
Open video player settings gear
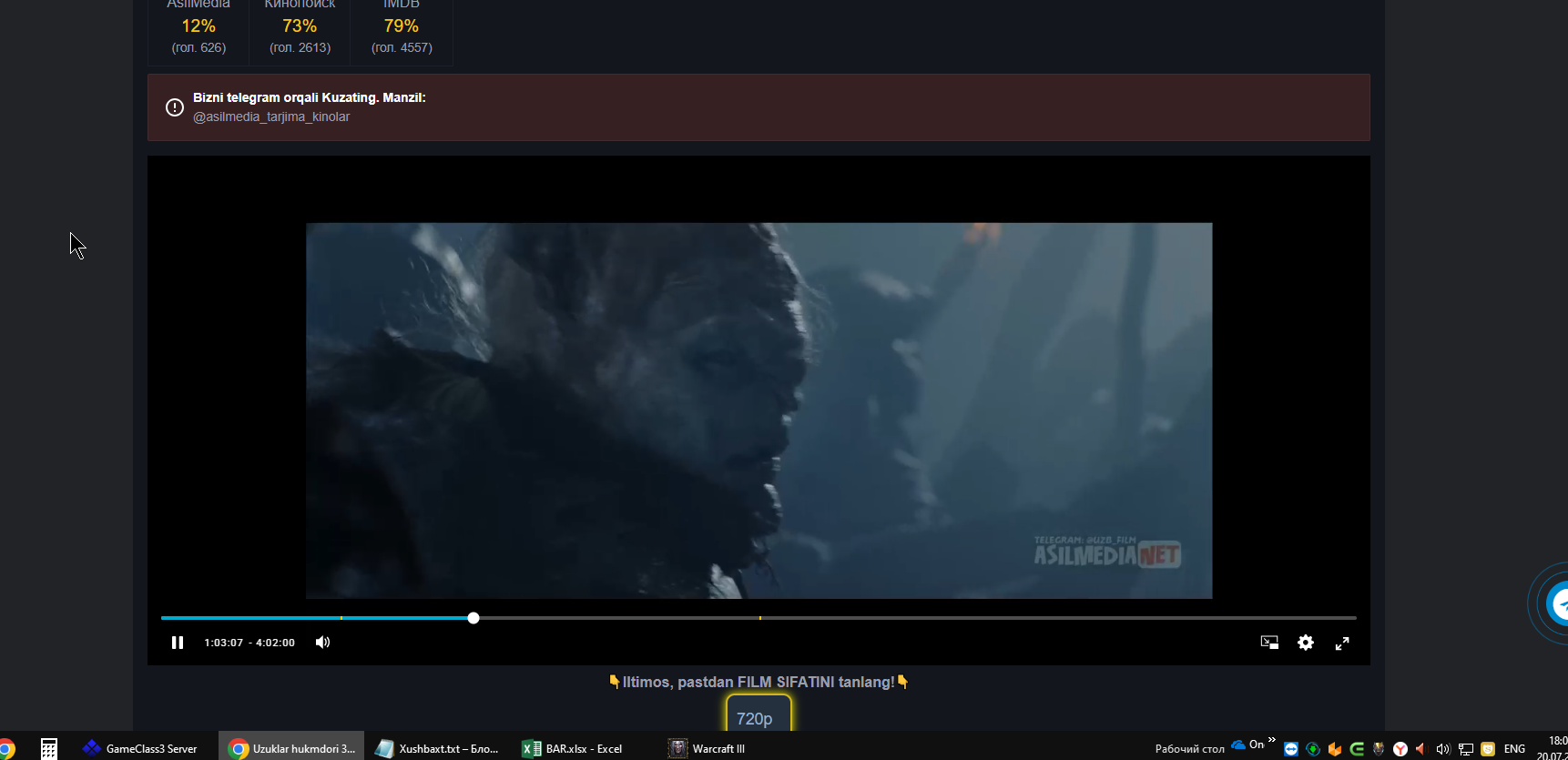(x=1306, y=643)
